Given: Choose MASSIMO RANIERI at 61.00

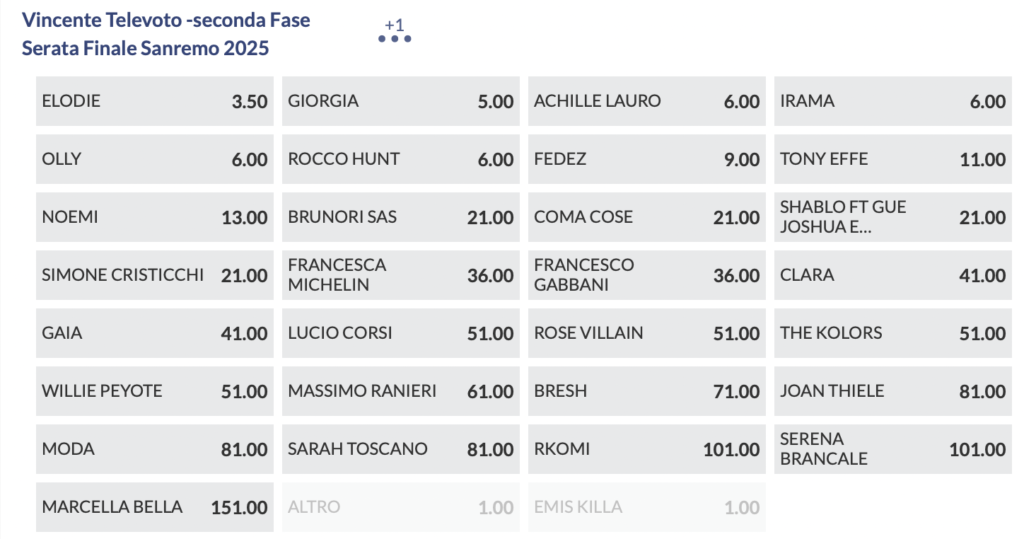Looking at the screenshot, I should click(400, 391).
